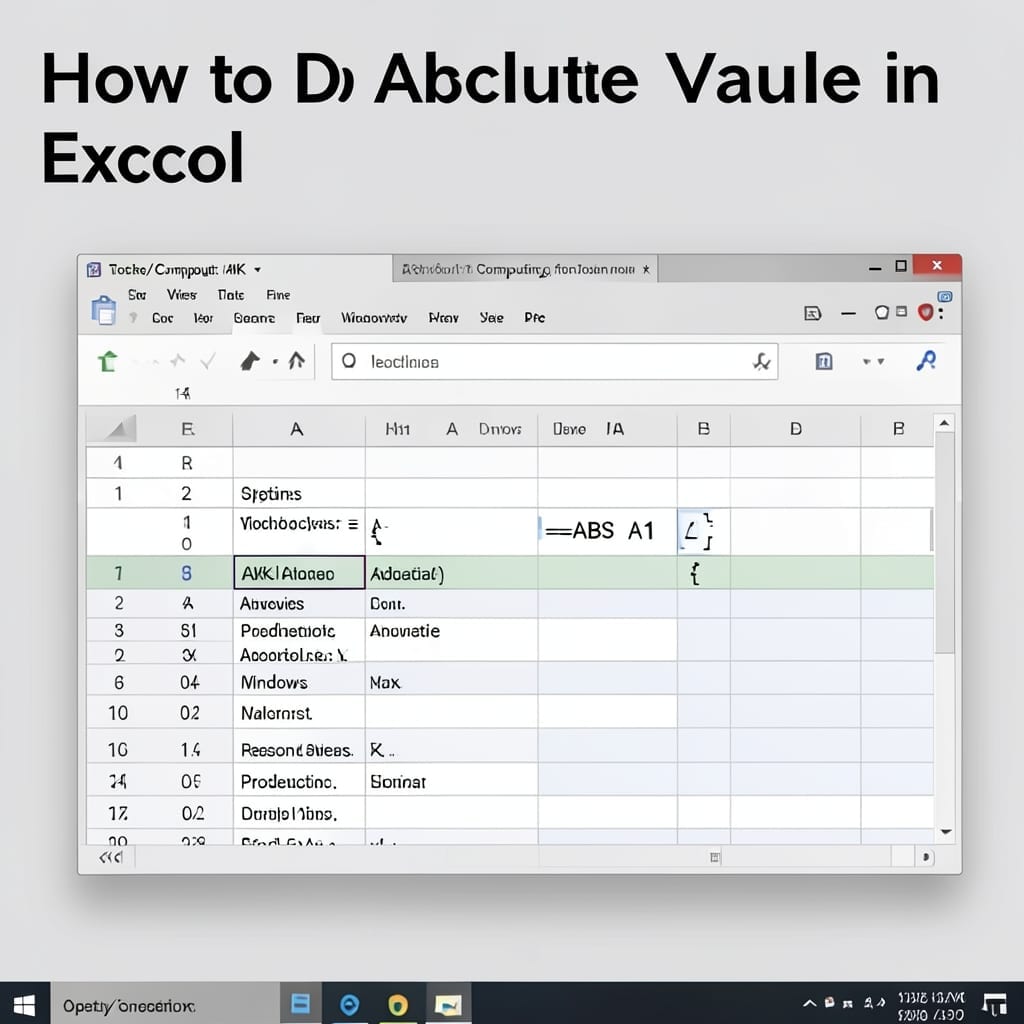1024x1024 pixels.
Task: Switch to the Computing document tab
Action: (525, 269)
